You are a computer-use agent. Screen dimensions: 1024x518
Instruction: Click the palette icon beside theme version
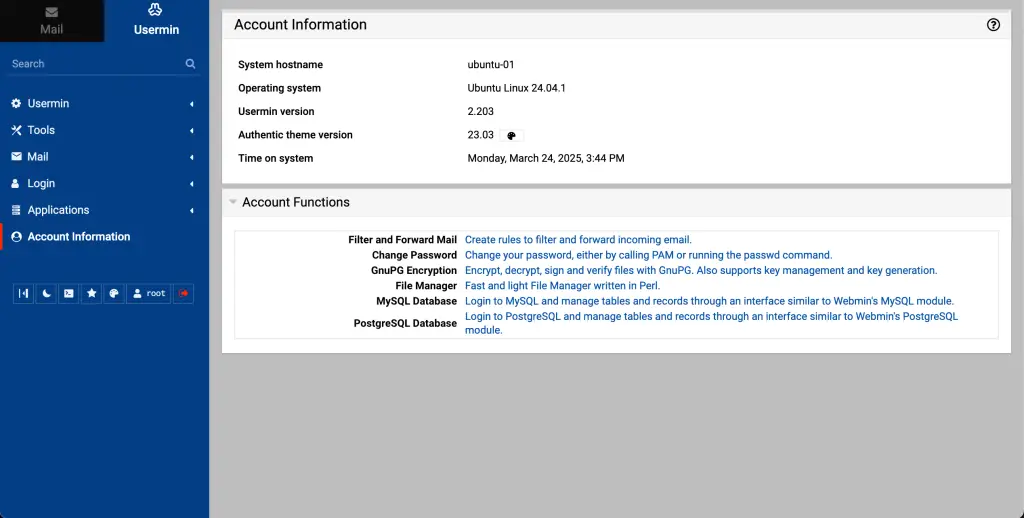tap(511, 136)
